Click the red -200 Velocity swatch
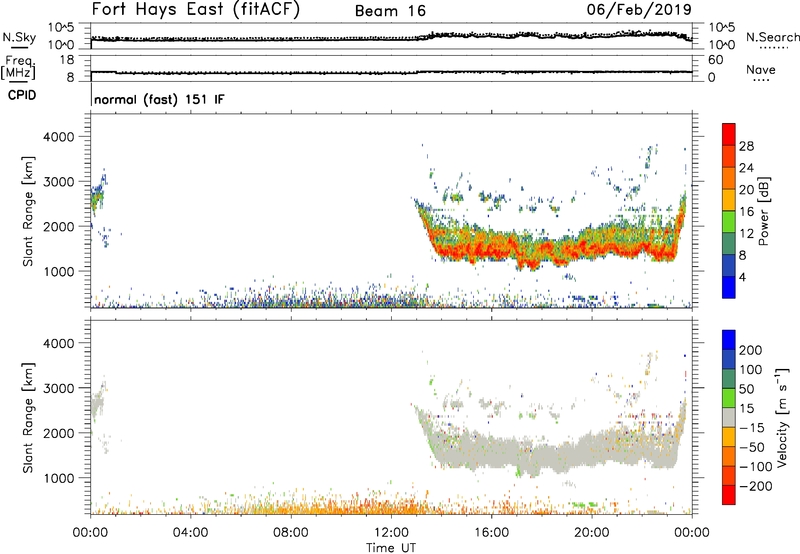This screenshot has height=554, width=800. (x=729, y=495)
